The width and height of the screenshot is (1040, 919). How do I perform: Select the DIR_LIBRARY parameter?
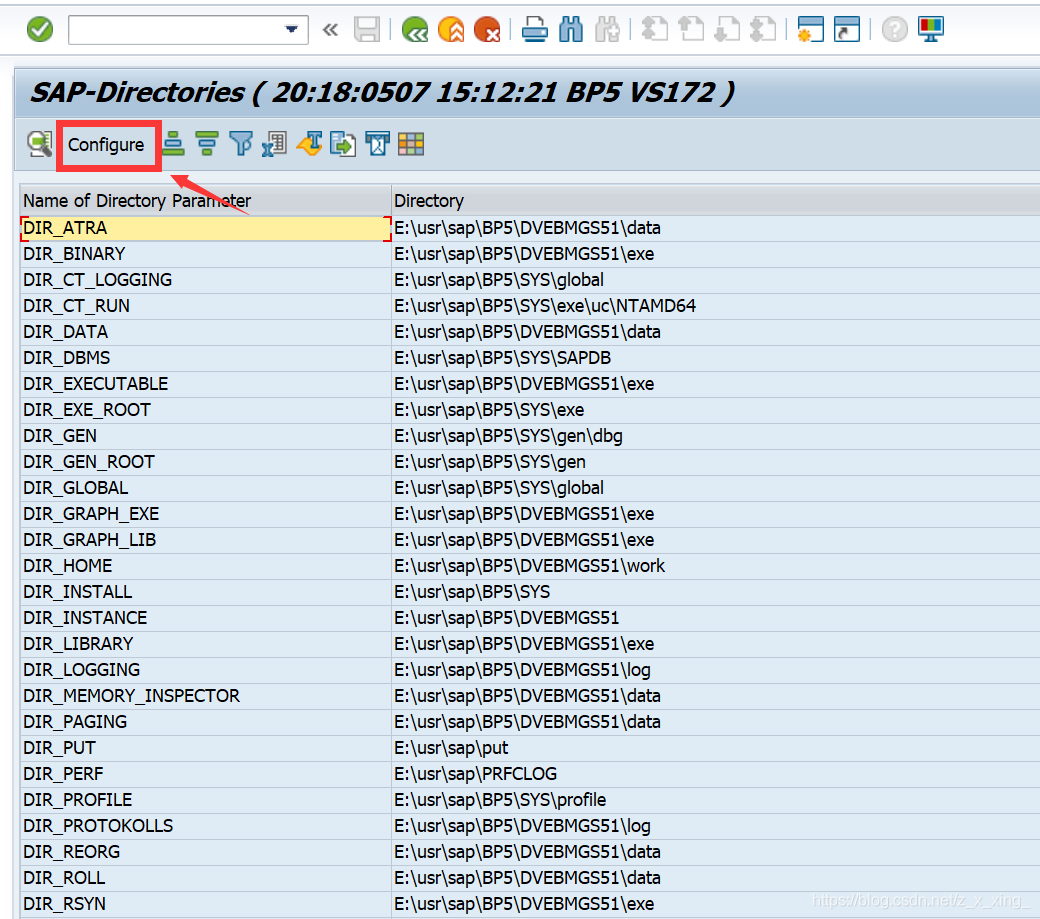(206, 644)
